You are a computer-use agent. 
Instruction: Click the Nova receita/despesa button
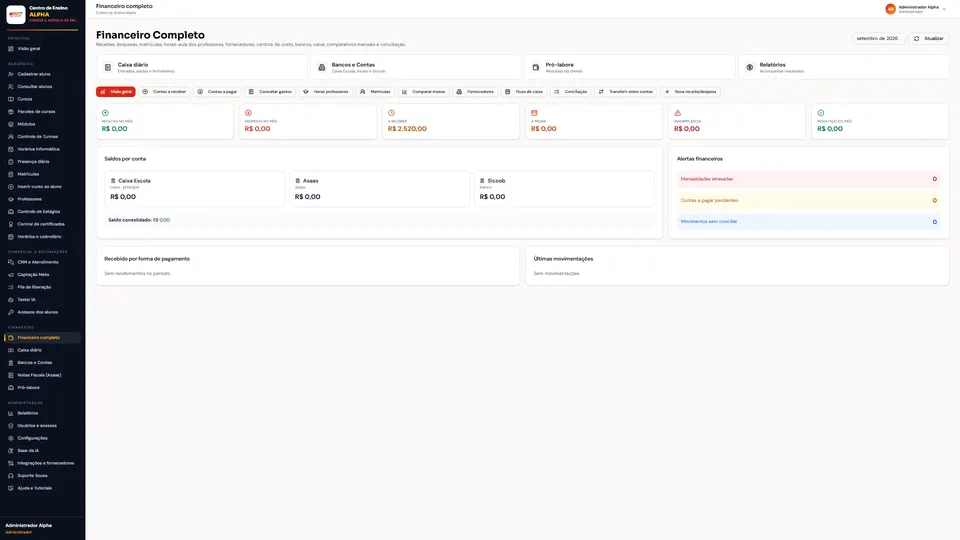pos(691,92)
